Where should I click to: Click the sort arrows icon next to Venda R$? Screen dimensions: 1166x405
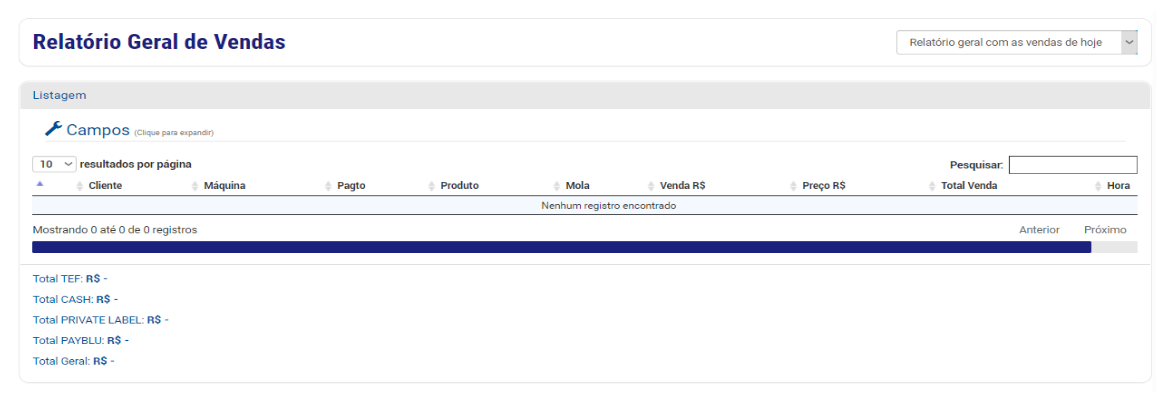(x=652, y=186)
